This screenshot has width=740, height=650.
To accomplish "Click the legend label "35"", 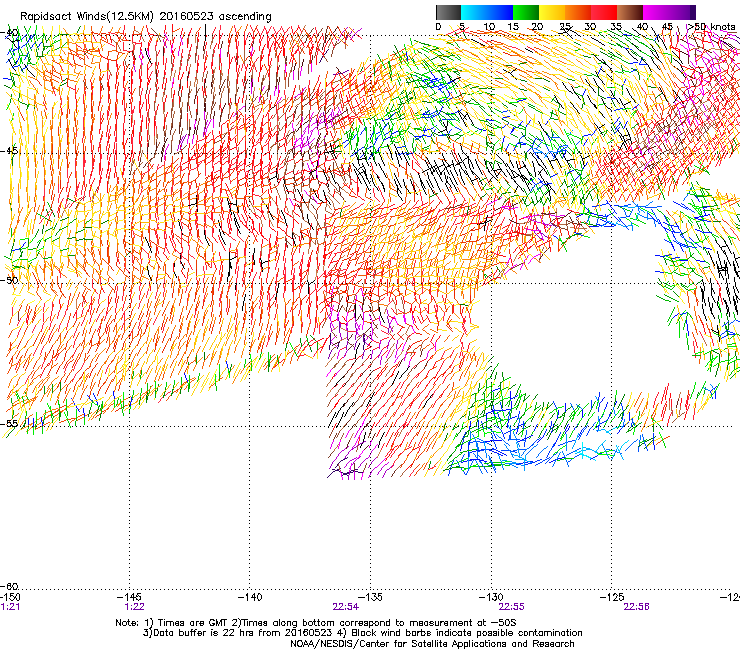I will [x=616, y=27].
